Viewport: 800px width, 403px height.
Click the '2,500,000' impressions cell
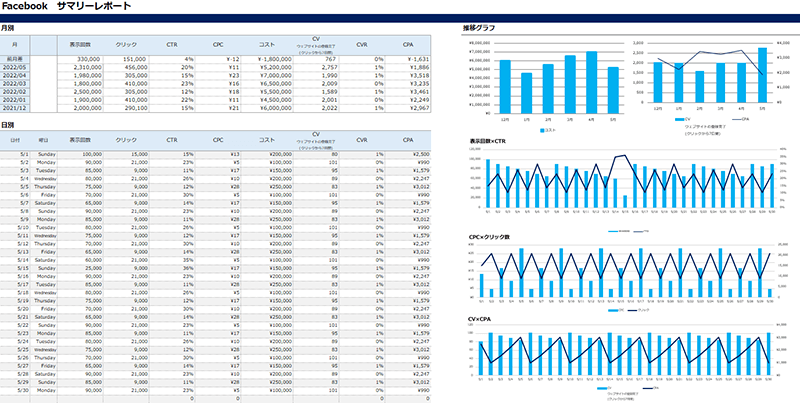80,92
